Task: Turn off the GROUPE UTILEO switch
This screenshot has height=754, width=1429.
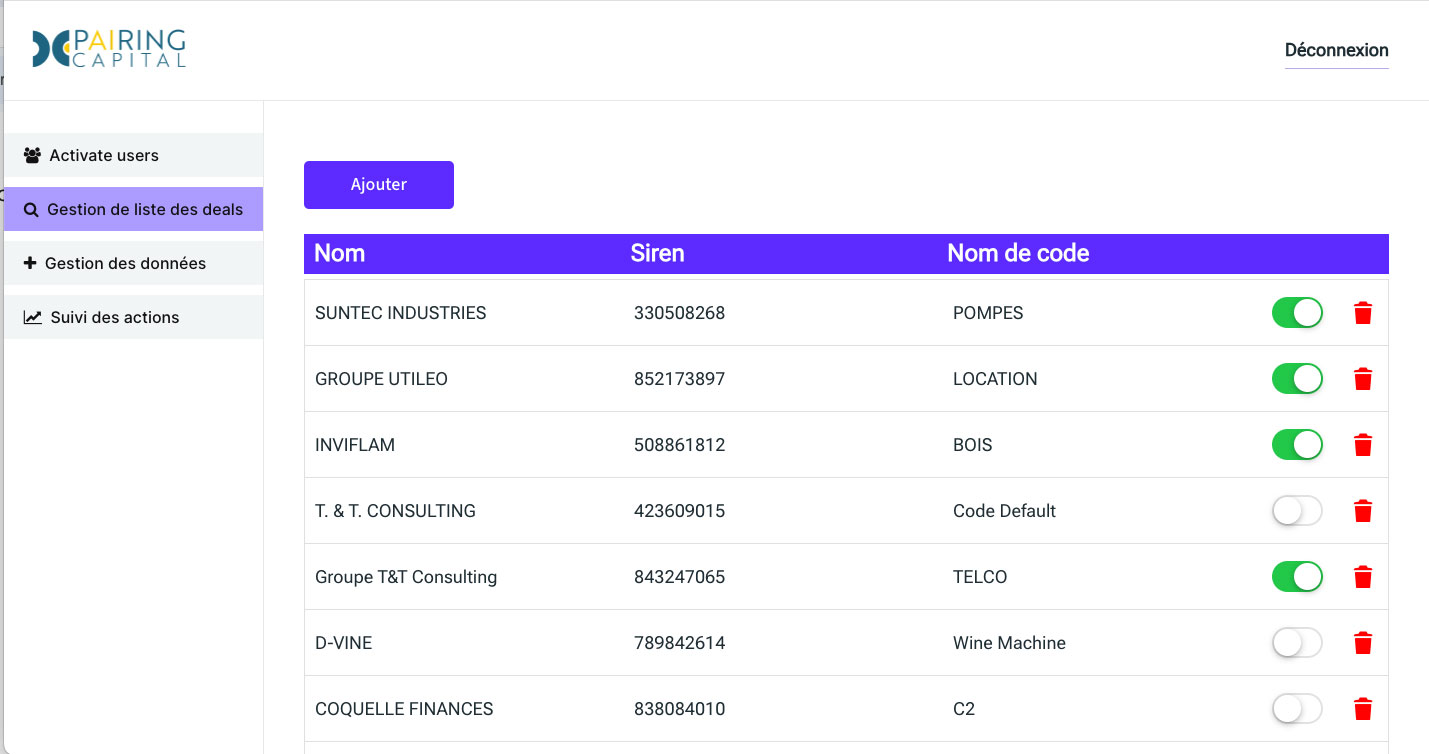Action: click(x=1297, y=379)
